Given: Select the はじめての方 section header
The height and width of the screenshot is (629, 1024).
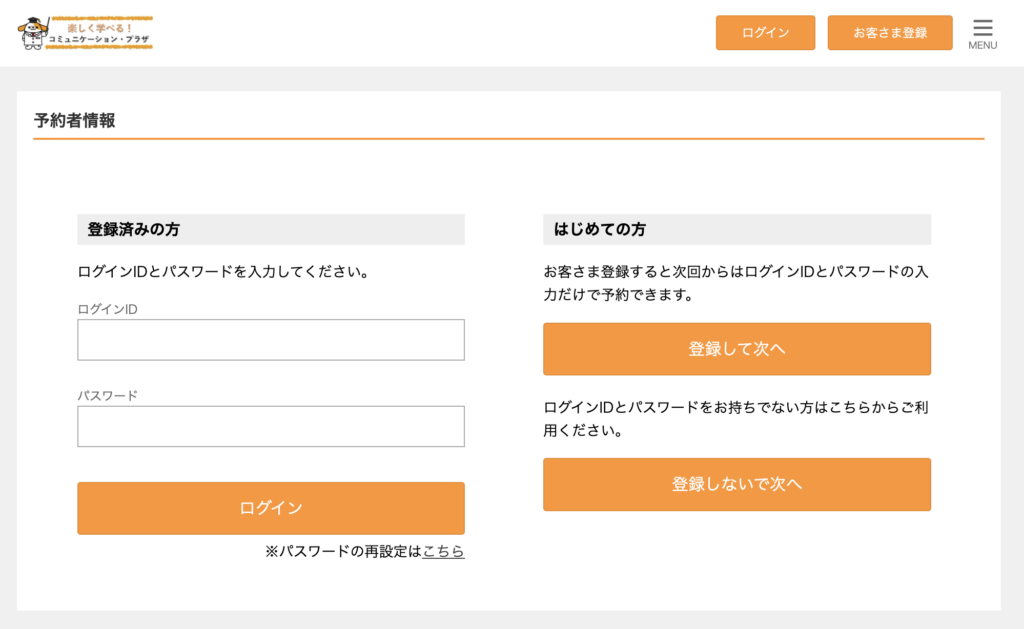Looking at the screenshot, I should tap(600, 229).
